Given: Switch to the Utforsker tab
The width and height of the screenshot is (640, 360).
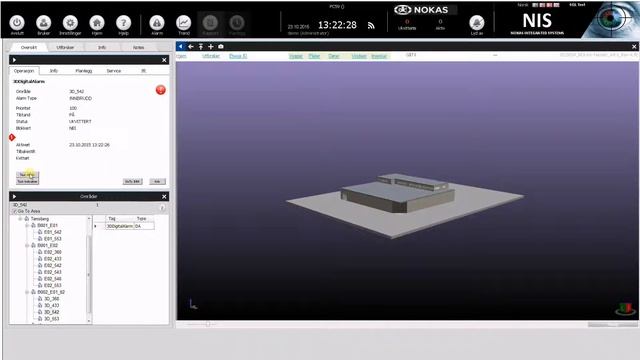Looking at the screenshot, I should click(65, 47).
